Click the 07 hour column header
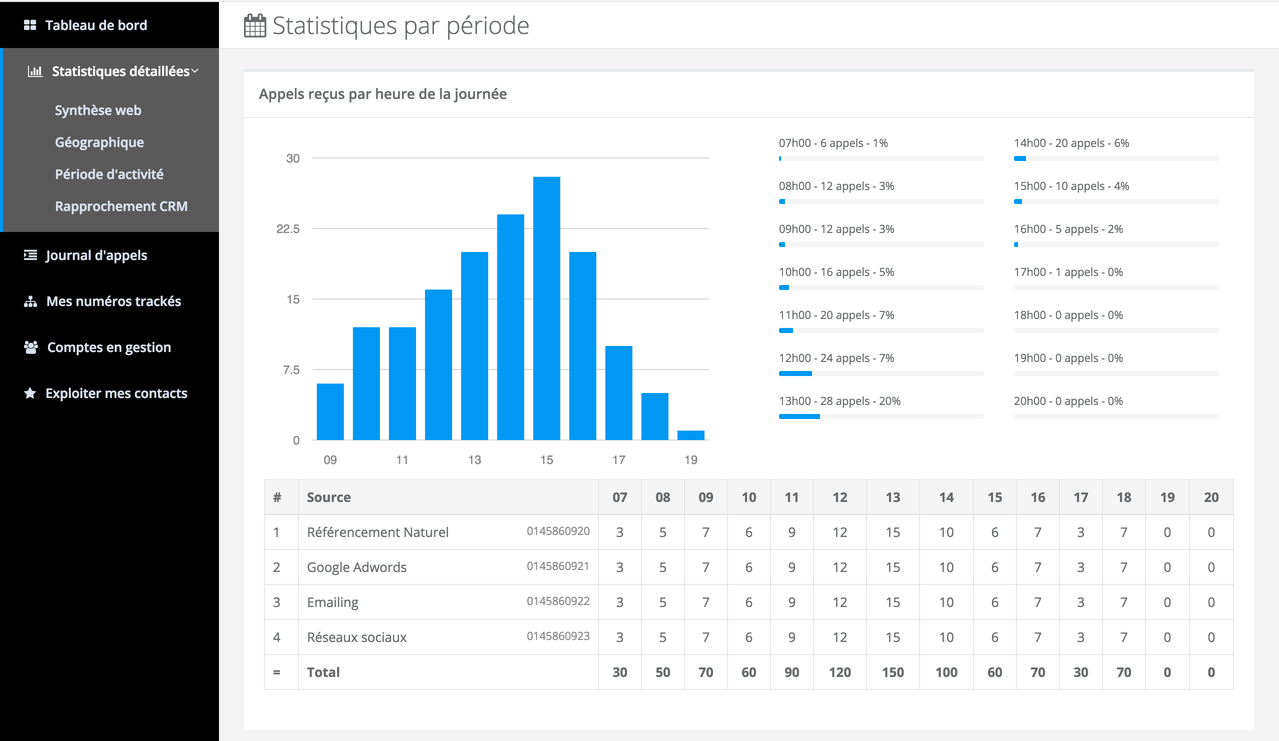Screen dimensions: 1279x741 (620, 497)
